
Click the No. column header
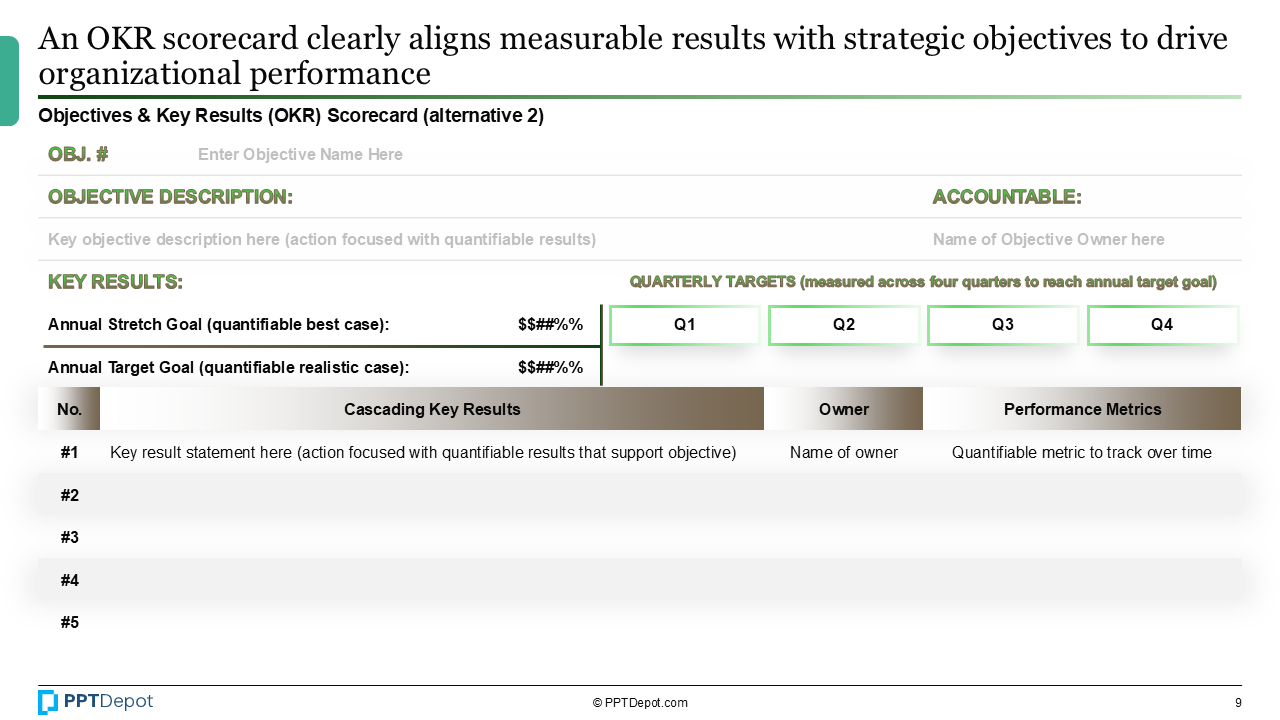69,409
